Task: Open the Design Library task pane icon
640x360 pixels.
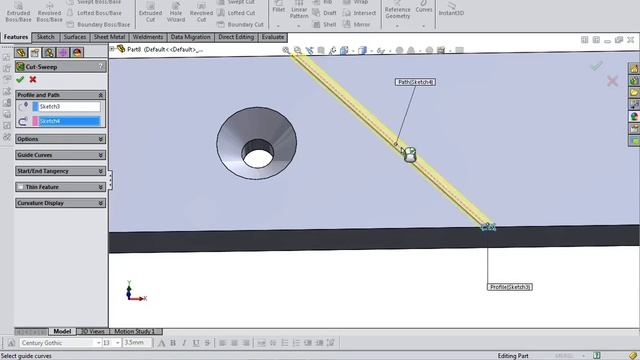Action: click(634, 81)
